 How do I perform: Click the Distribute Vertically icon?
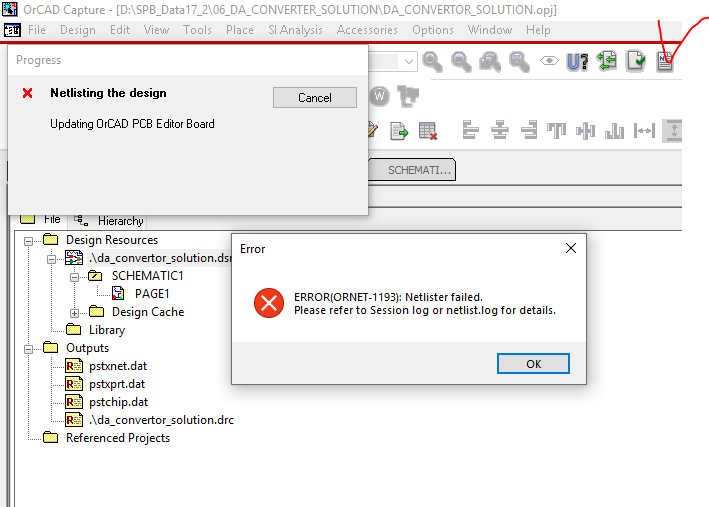673,131
